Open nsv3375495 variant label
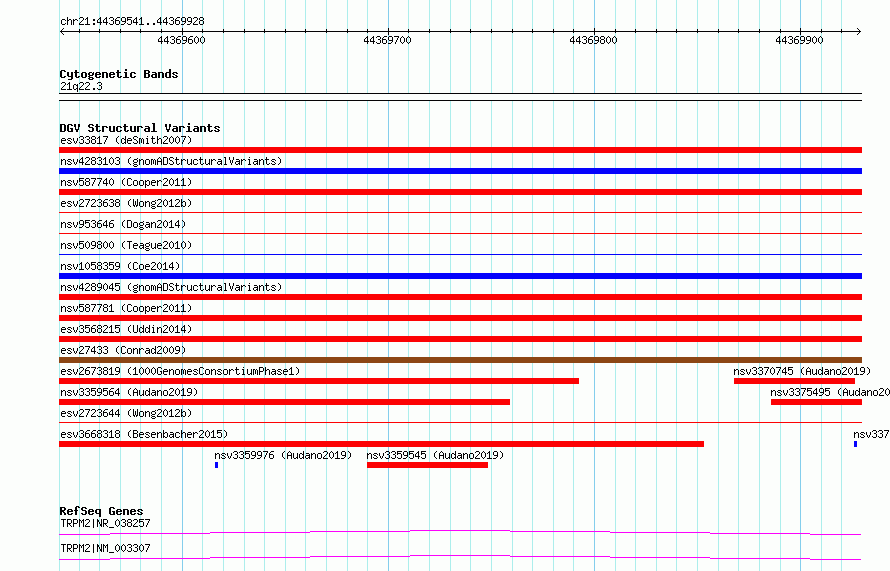Image resolution: width=890 pixels, height=571 pixels. click(830, 392)
